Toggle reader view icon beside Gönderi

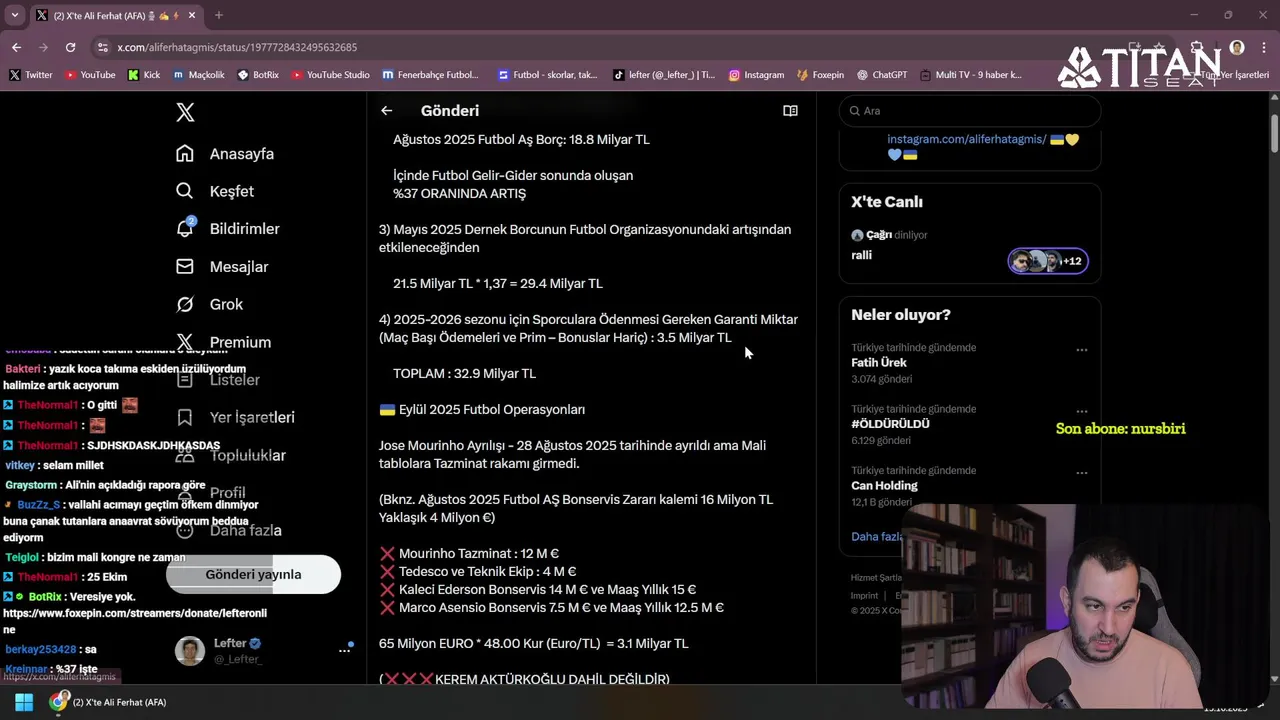(790, 111)
